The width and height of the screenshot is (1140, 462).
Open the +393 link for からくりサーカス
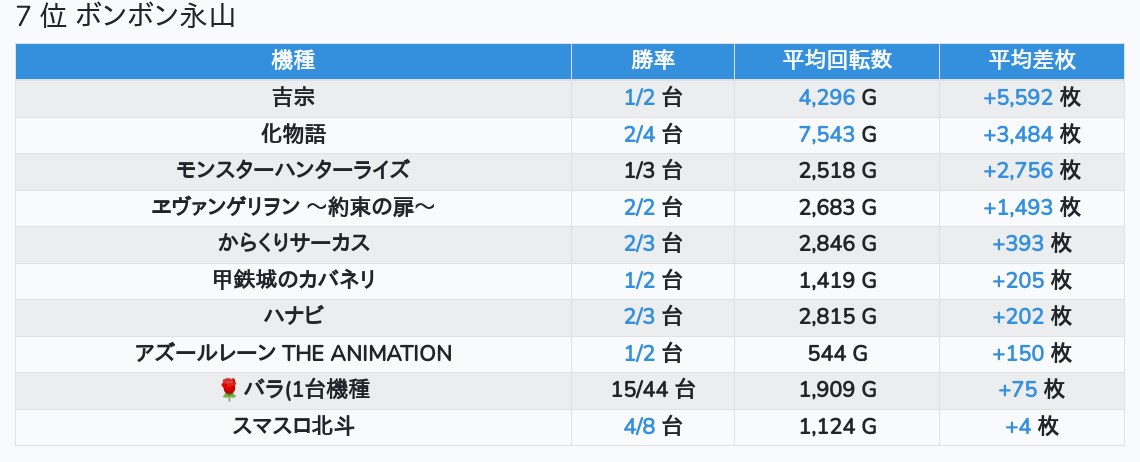click(x=1017, y=244)
